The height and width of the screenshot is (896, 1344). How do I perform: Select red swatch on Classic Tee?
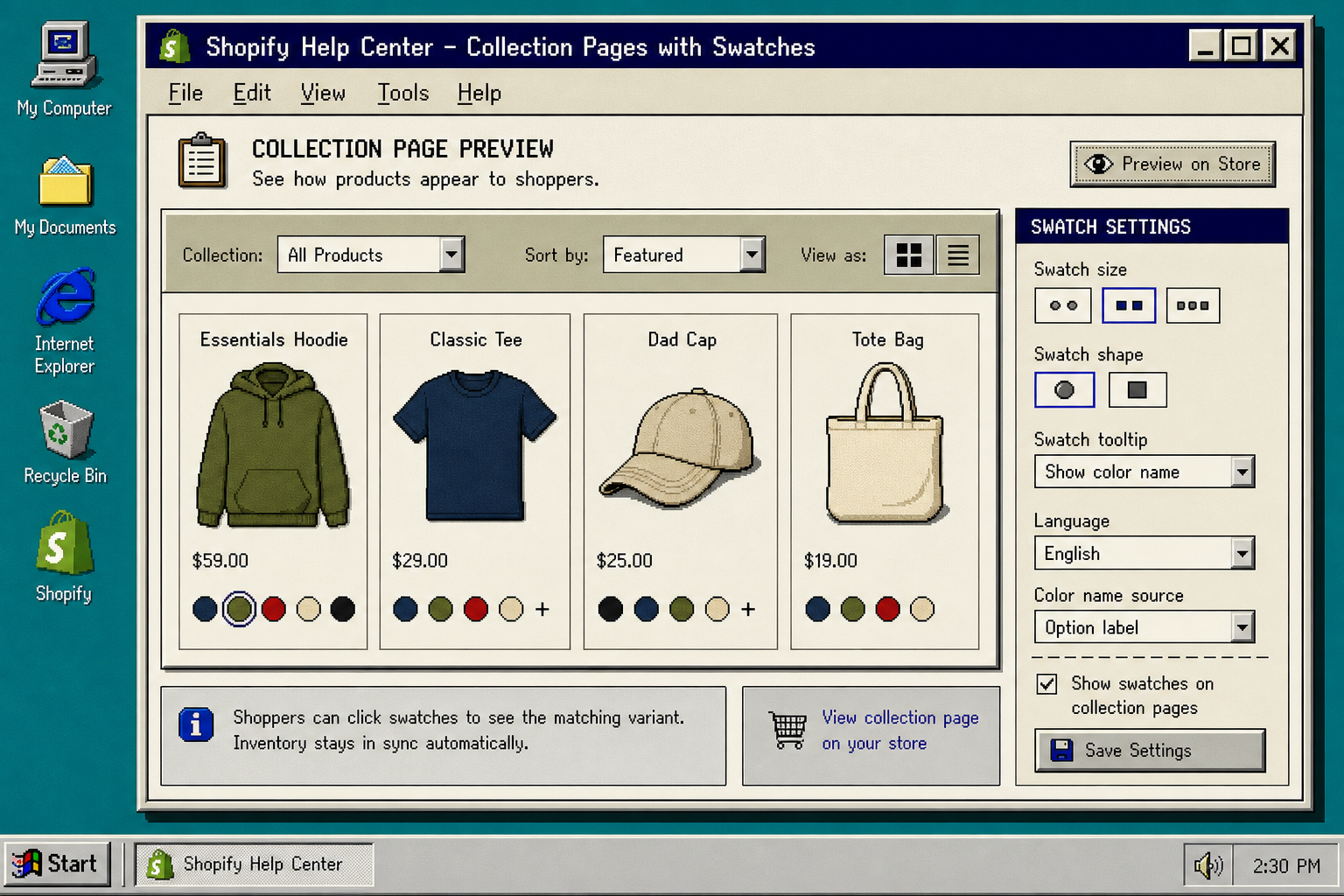476,609
